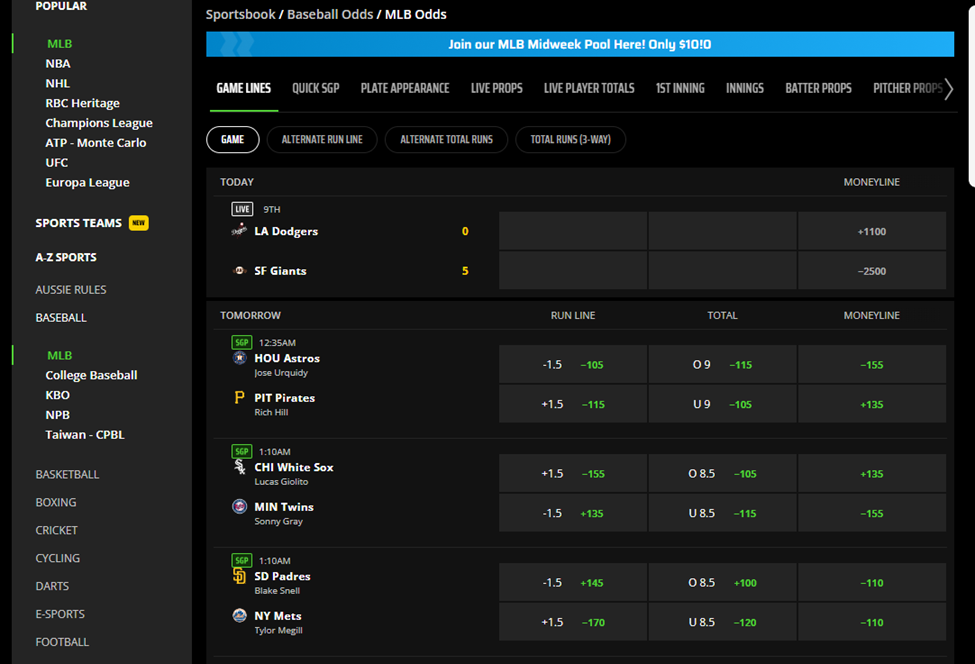Viewport: 975px width, 664px height.
Task: Bet Under 8.5 -120 Padres-Mets
Action: coord(723,622)
